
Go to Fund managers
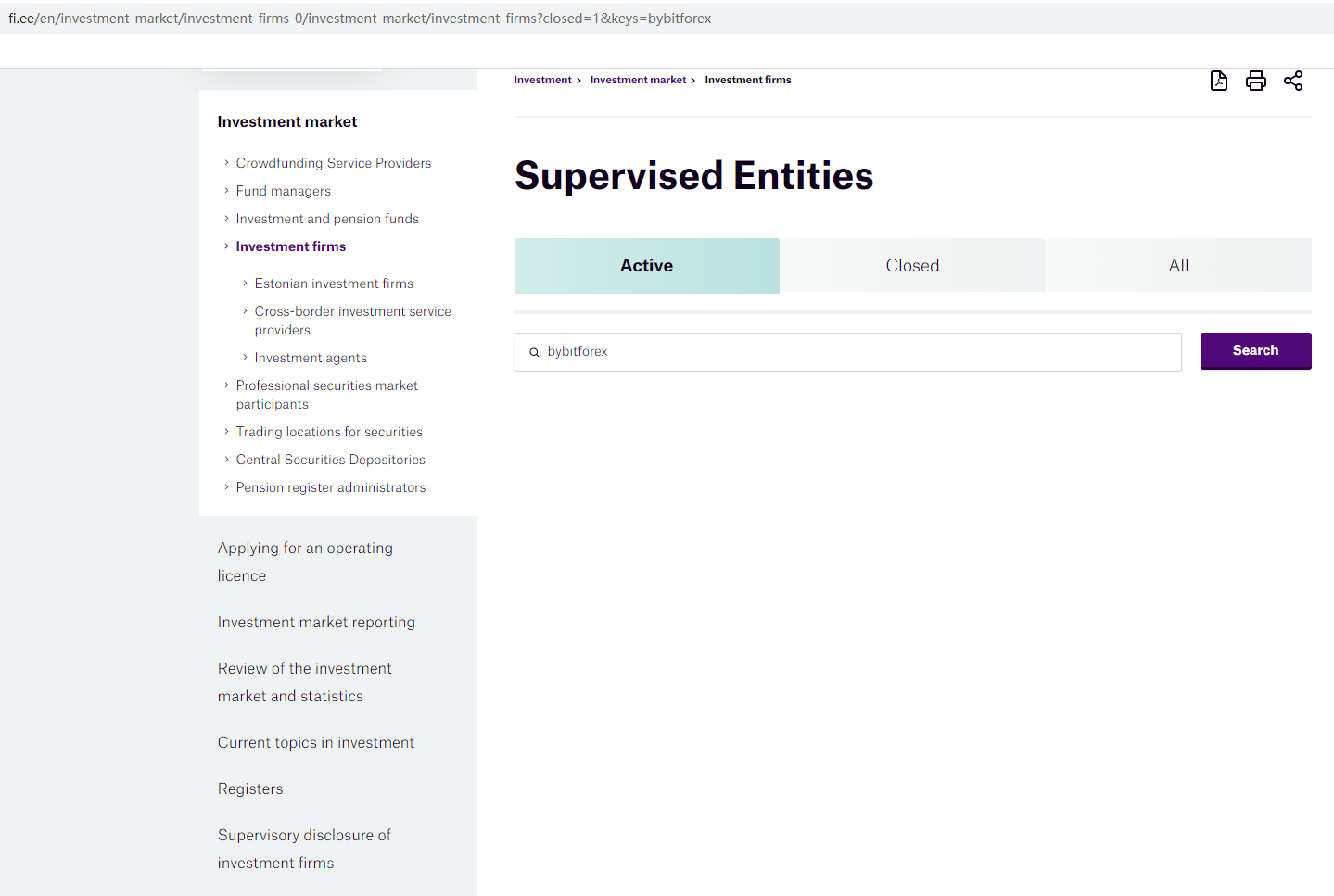tap(283, 191)
